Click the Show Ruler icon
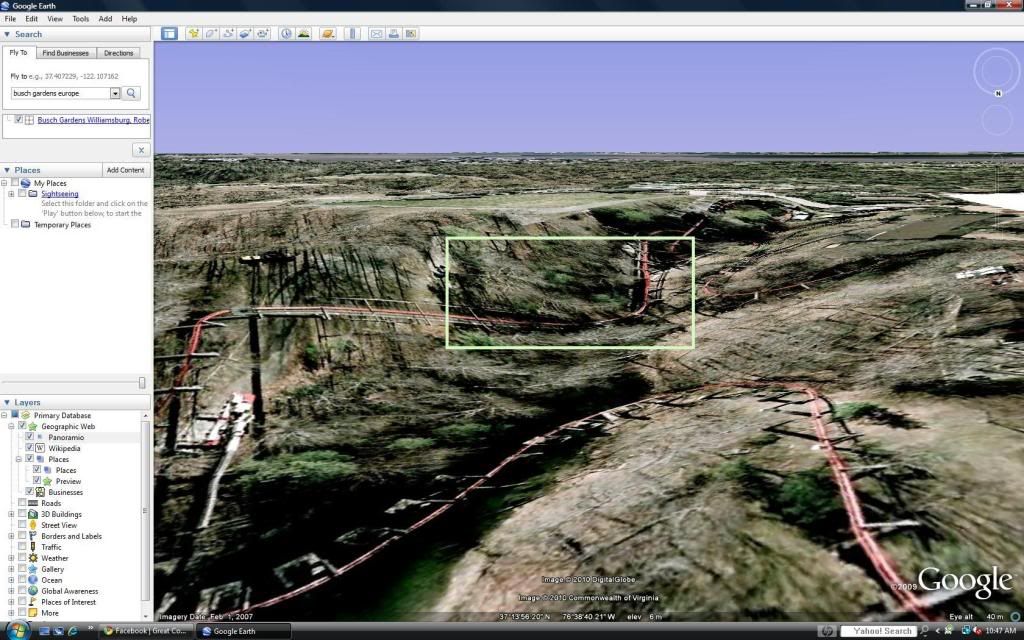This screenshot has height=640, width=1024. [351, 33]
